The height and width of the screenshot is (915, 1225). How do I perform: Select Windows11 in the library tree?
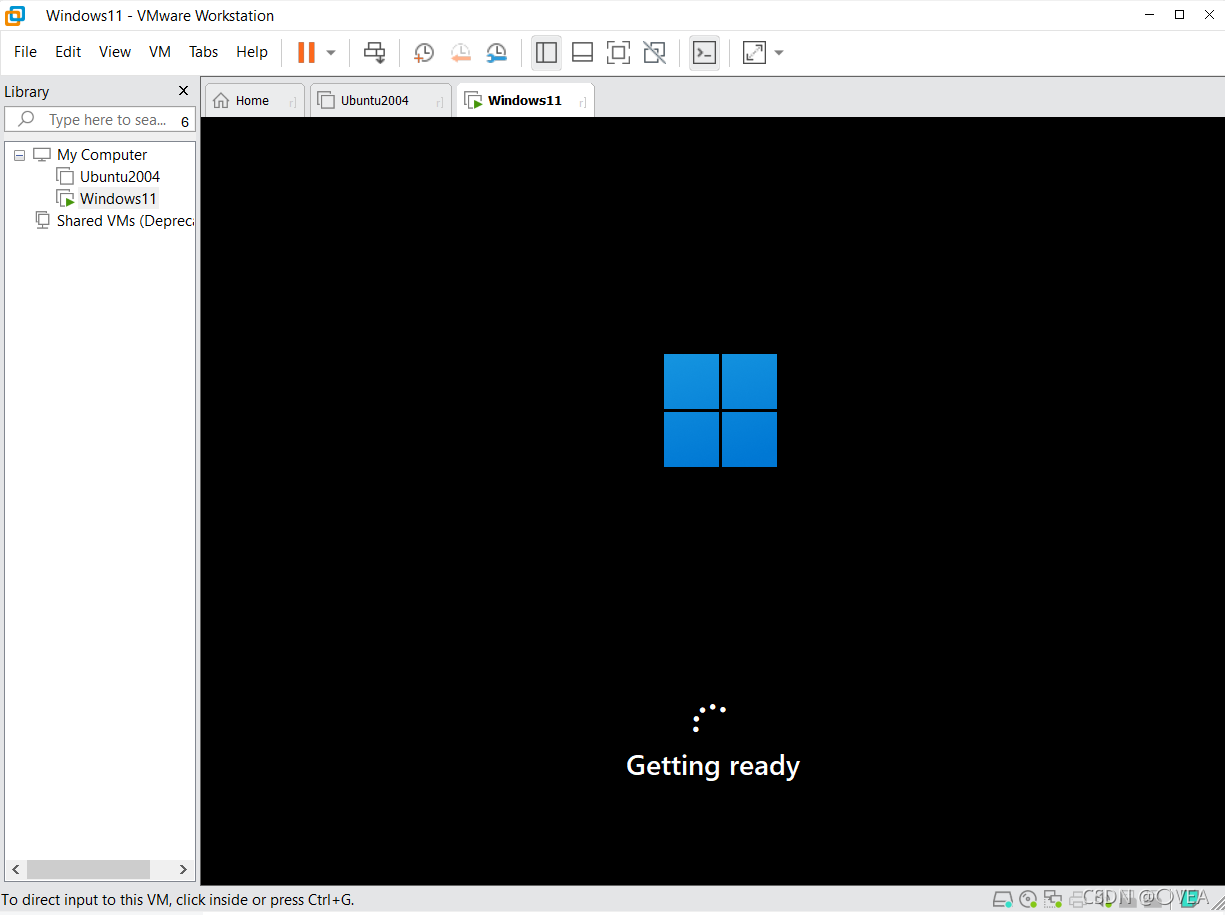click(118, 199)
